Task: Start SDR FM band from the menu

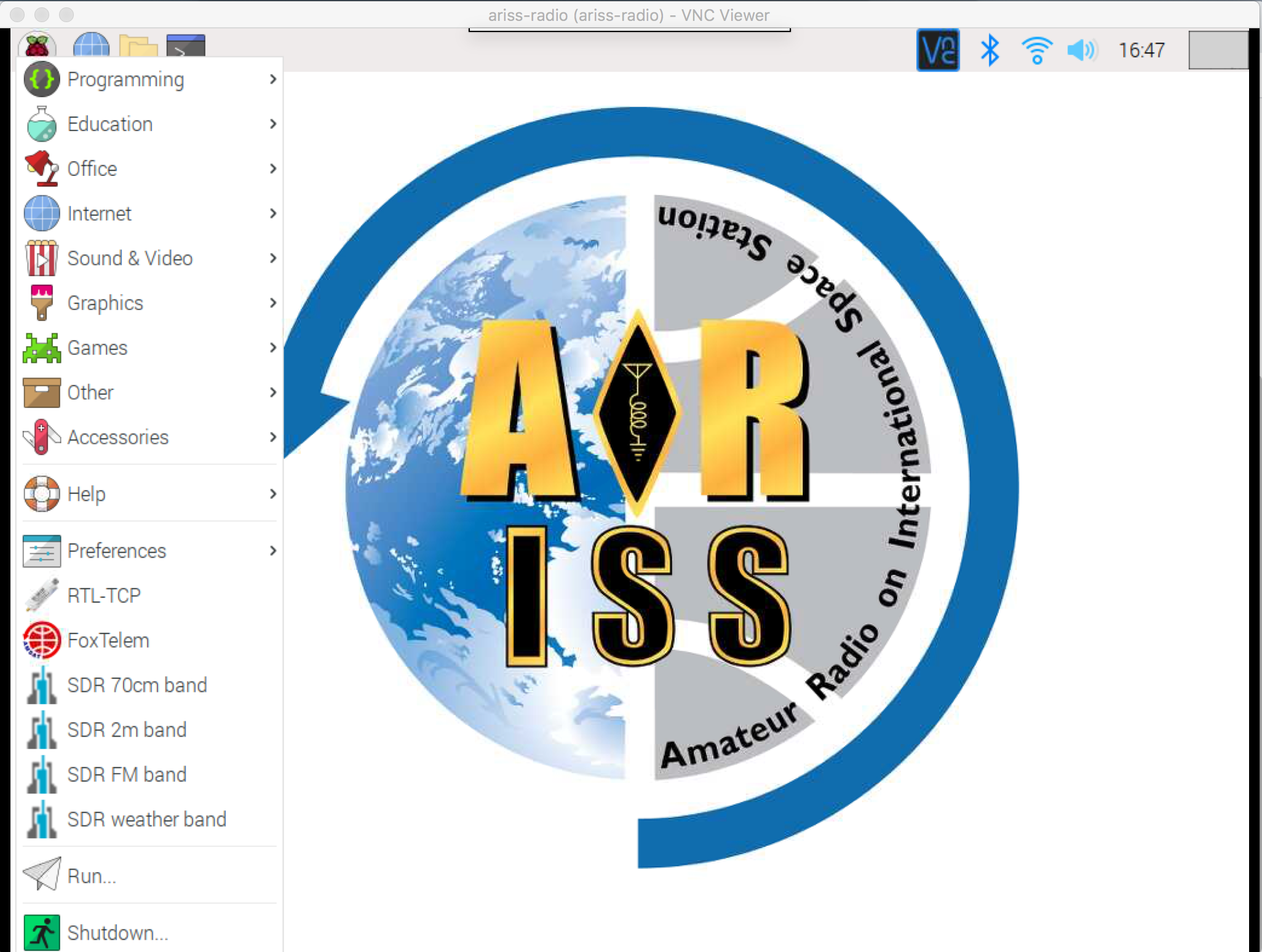Action: (x=150, y=774)
